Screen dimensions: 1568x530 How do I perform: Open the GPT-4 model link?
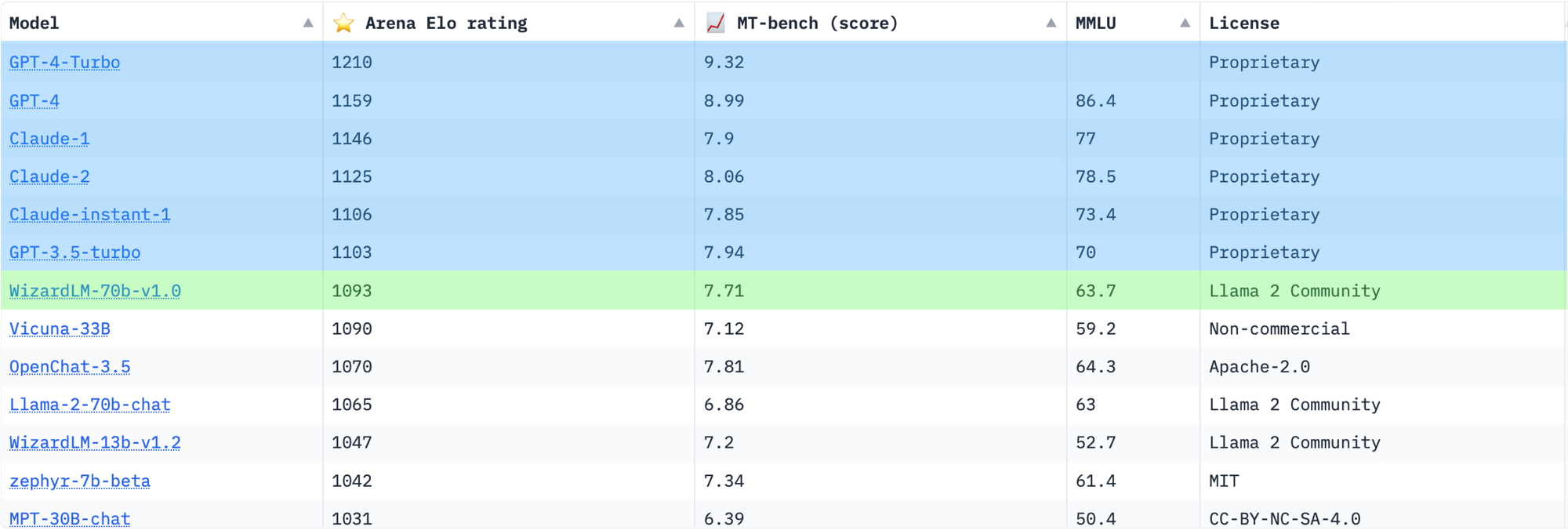(34, 100)
